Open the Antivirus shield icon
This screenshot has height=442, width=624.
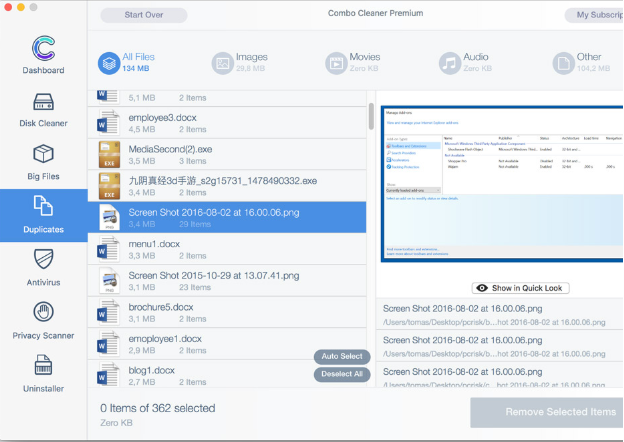43,260
